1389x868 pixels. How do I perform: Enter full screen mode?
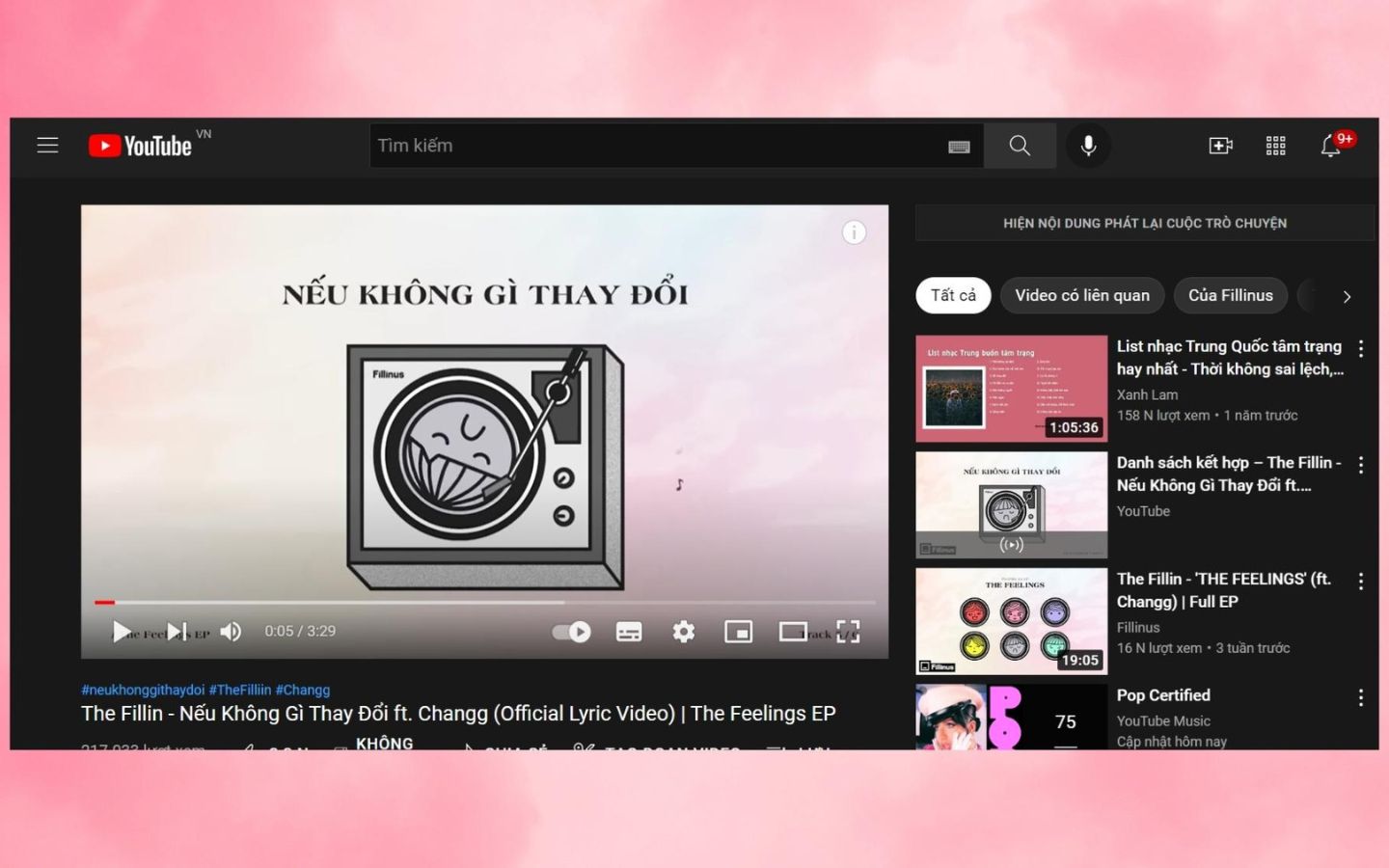tap(848, 632)
